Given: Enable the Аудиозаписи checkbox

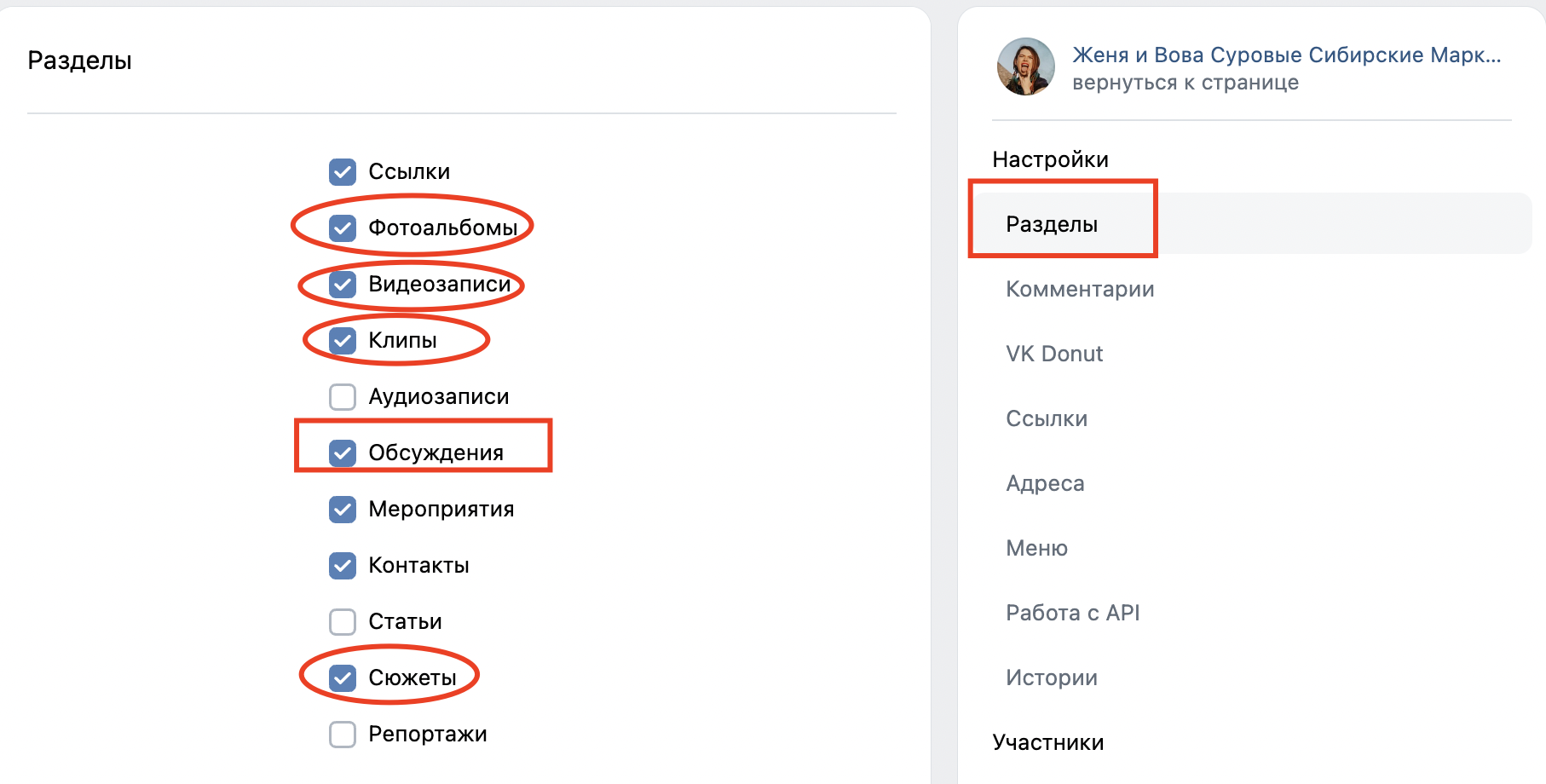Looking at the screenshot, I should tap(343, 396).
